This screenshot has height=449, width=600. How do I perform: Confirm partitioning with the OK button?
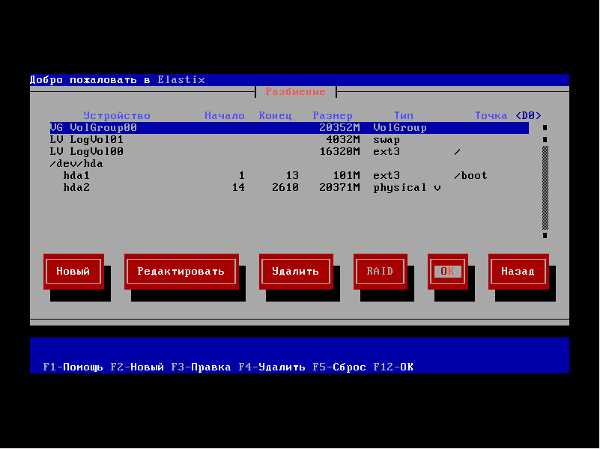click(x=447, y=271)
